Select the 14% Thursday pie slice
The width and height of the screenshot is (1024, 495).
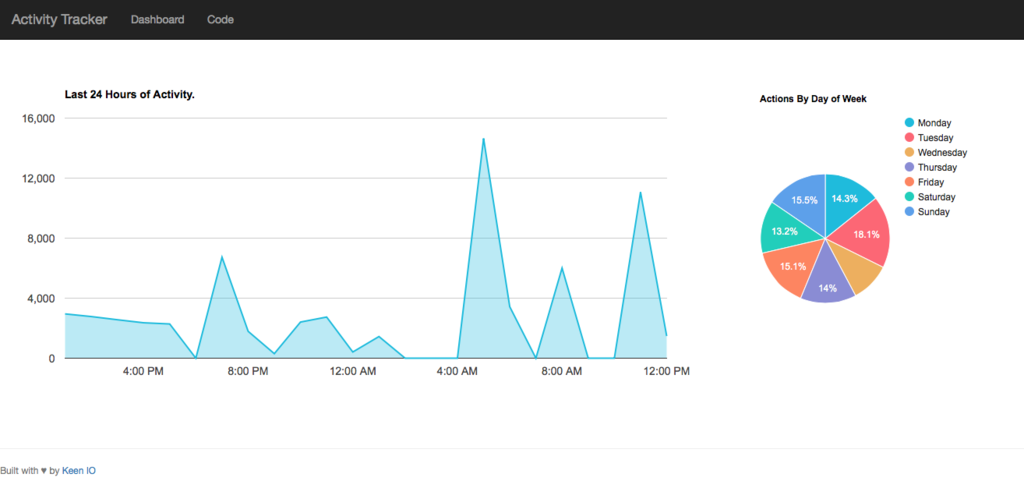click(x=827, y=284)
